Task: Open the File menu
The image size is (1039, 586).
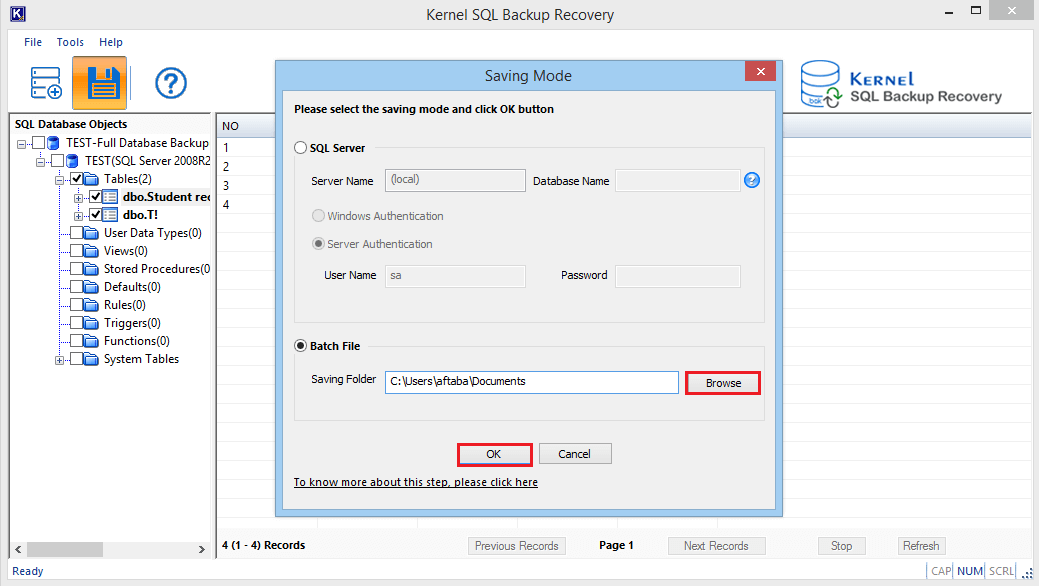Action: (x=33, y=42)
